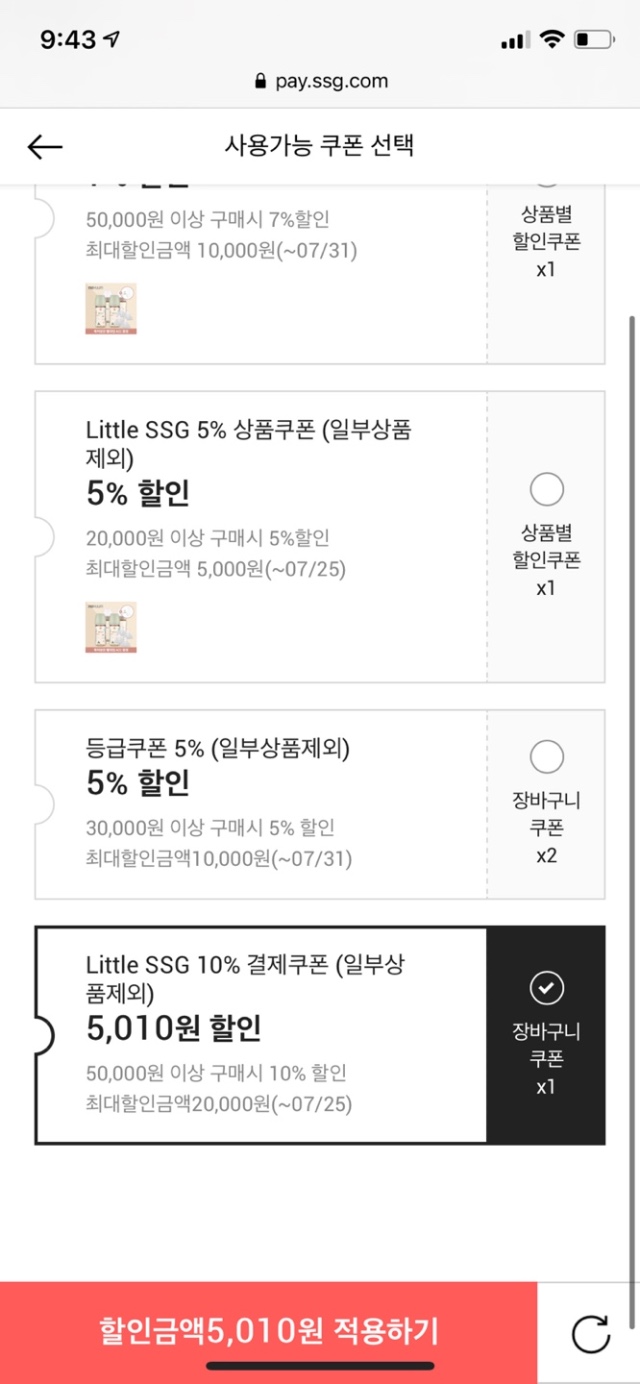
Task: Tap the 등급쿠폰 5% (일부상품제외) coupon title
Action: point(218,749)
